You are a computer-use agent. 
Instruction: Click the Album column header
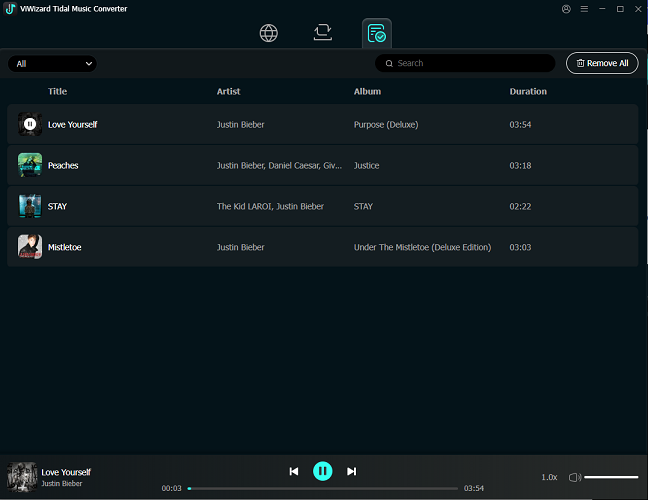(x=367, y=91)
